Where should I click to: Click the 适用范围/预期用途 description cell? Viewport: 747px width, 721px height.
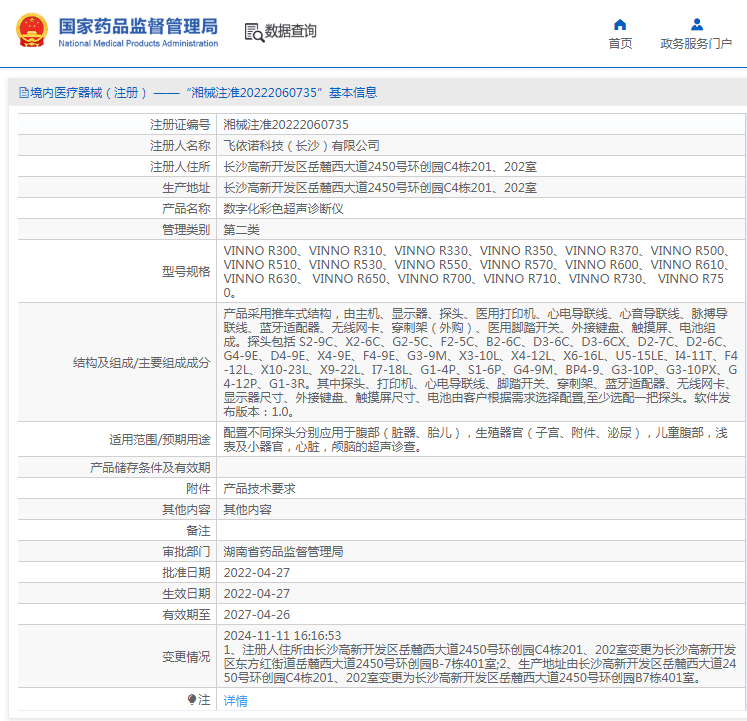(480, 439)
